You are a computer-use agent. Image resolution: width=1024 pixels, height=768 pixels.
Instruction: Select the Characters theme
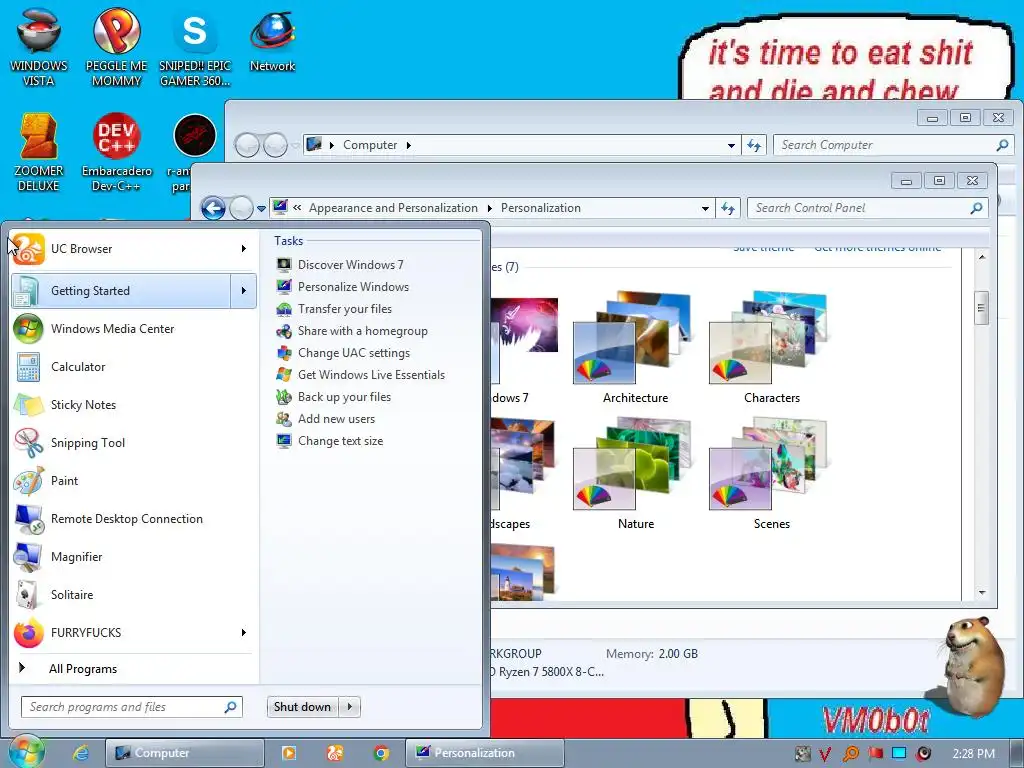pos(771,348)
